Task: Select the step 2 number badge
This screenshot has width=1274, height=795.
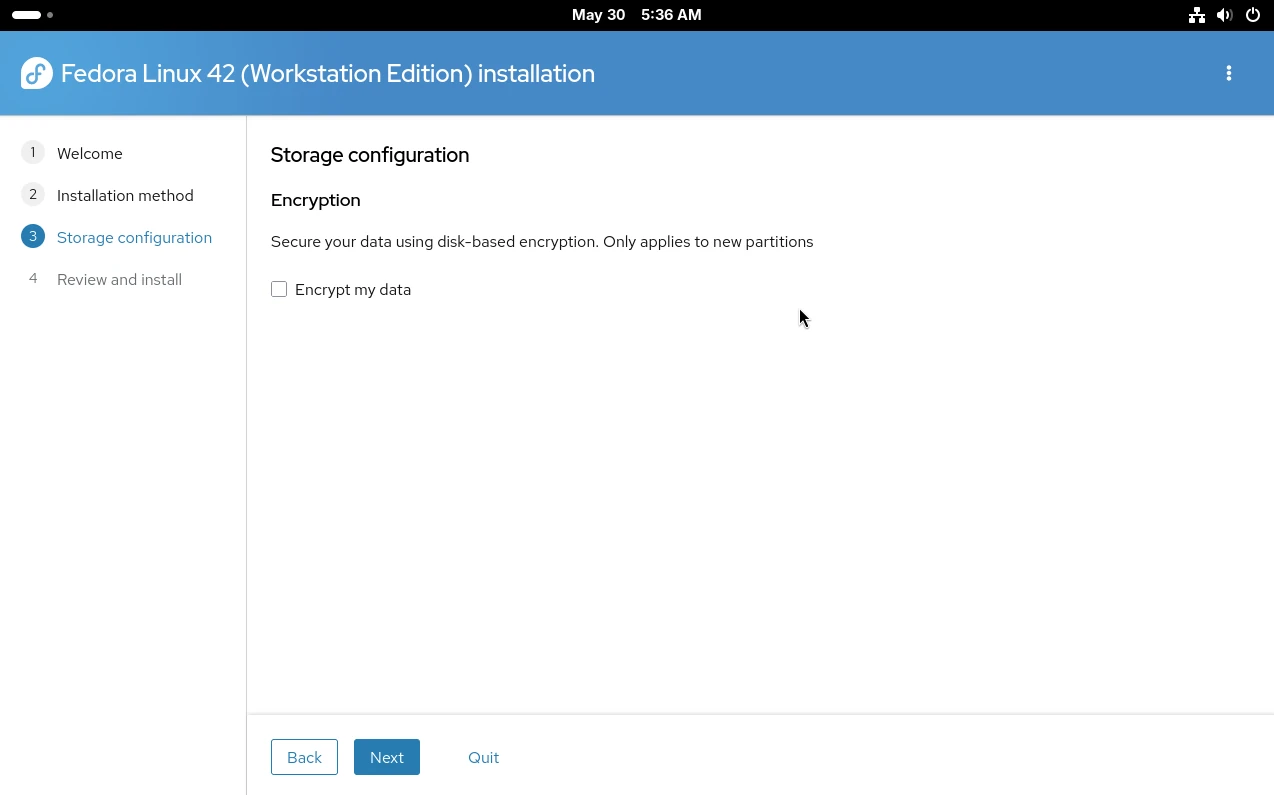Action: 33,194
